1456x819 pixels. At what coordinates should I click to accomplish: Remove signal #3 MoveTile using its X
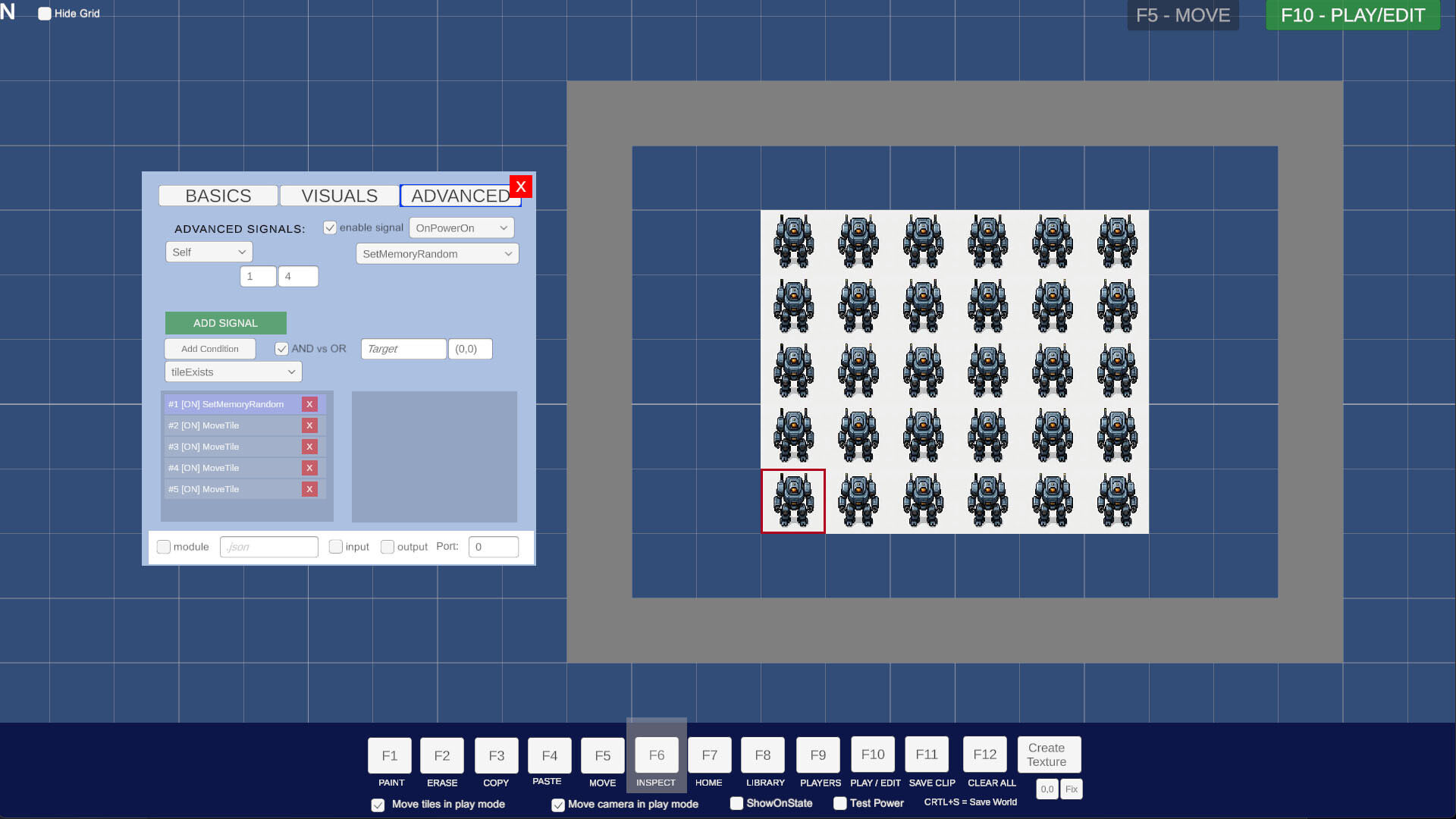309,447
